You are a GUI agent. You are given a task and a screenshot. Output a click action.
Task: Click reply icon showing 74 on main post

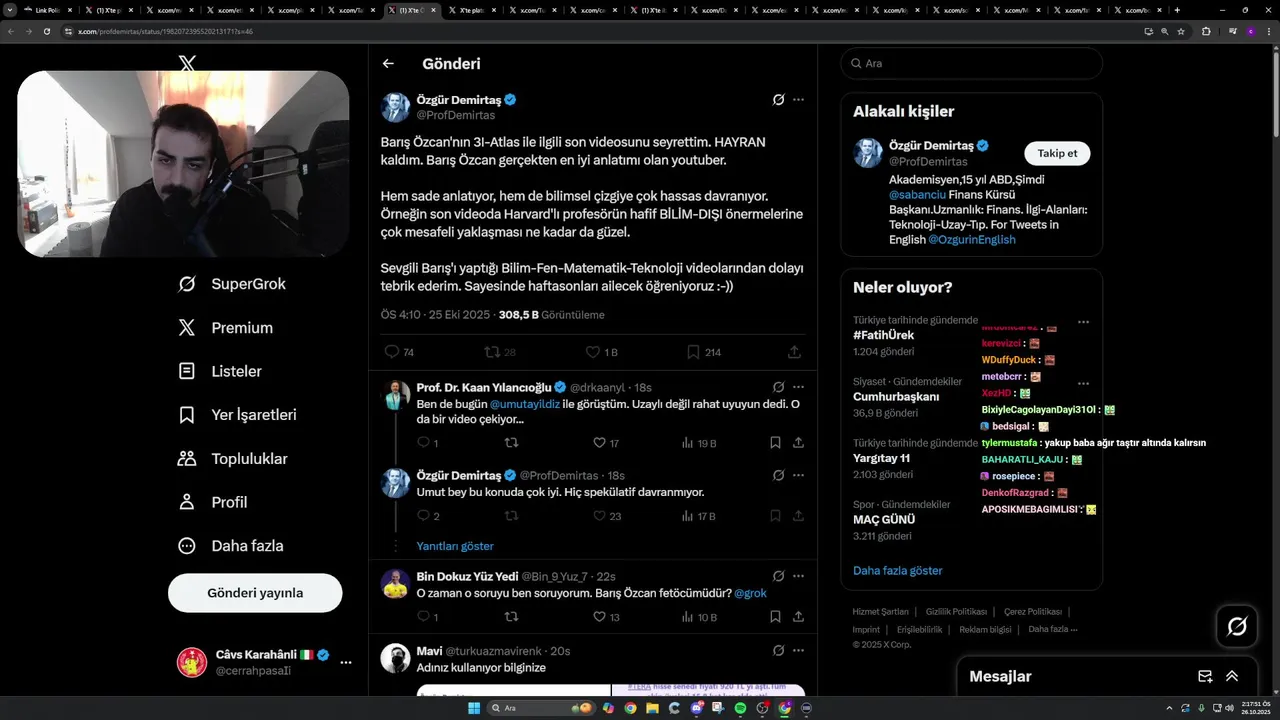click(399, 352)
